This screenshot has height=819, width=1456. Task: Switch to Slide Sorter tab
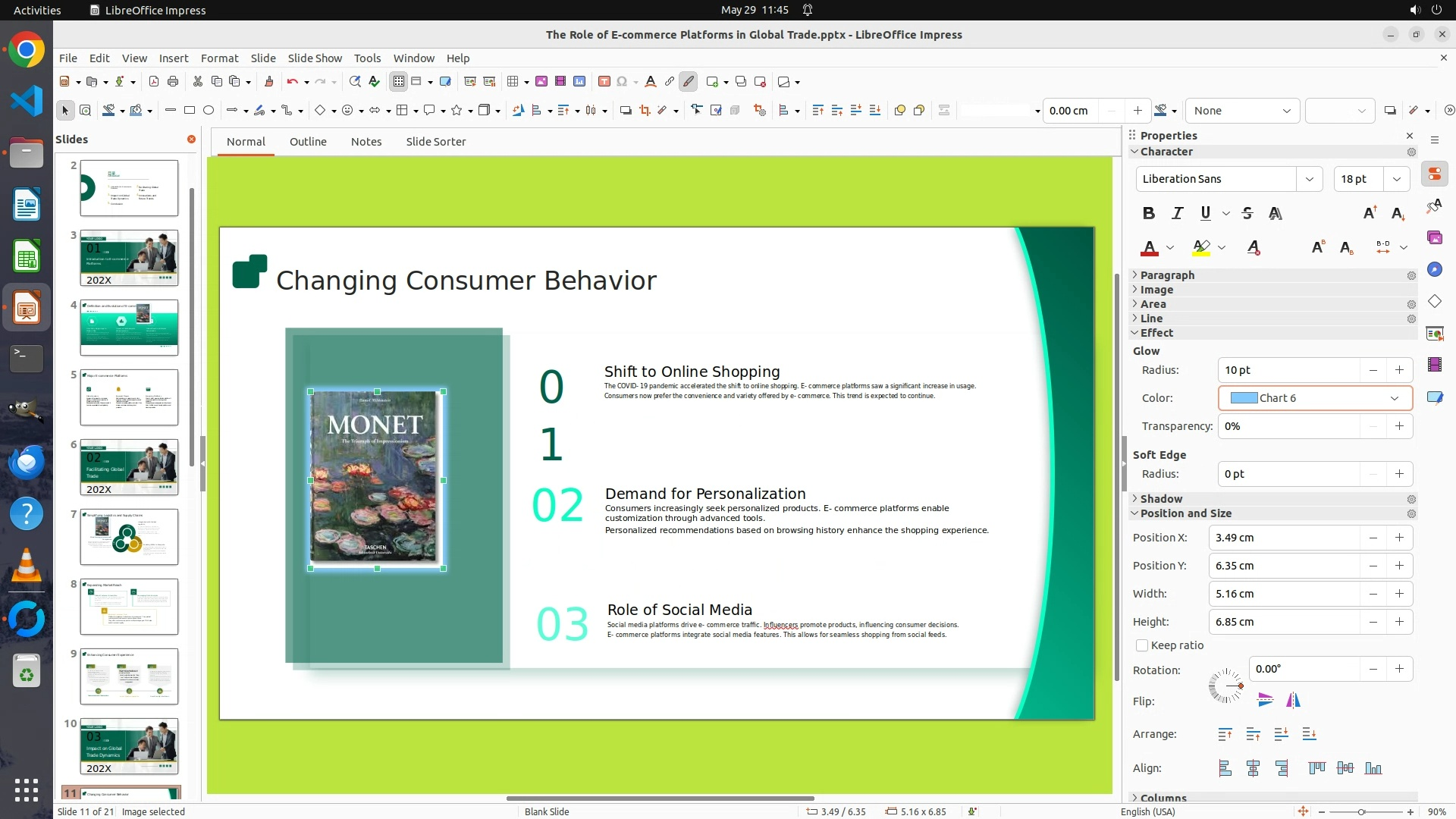(435, 142)
